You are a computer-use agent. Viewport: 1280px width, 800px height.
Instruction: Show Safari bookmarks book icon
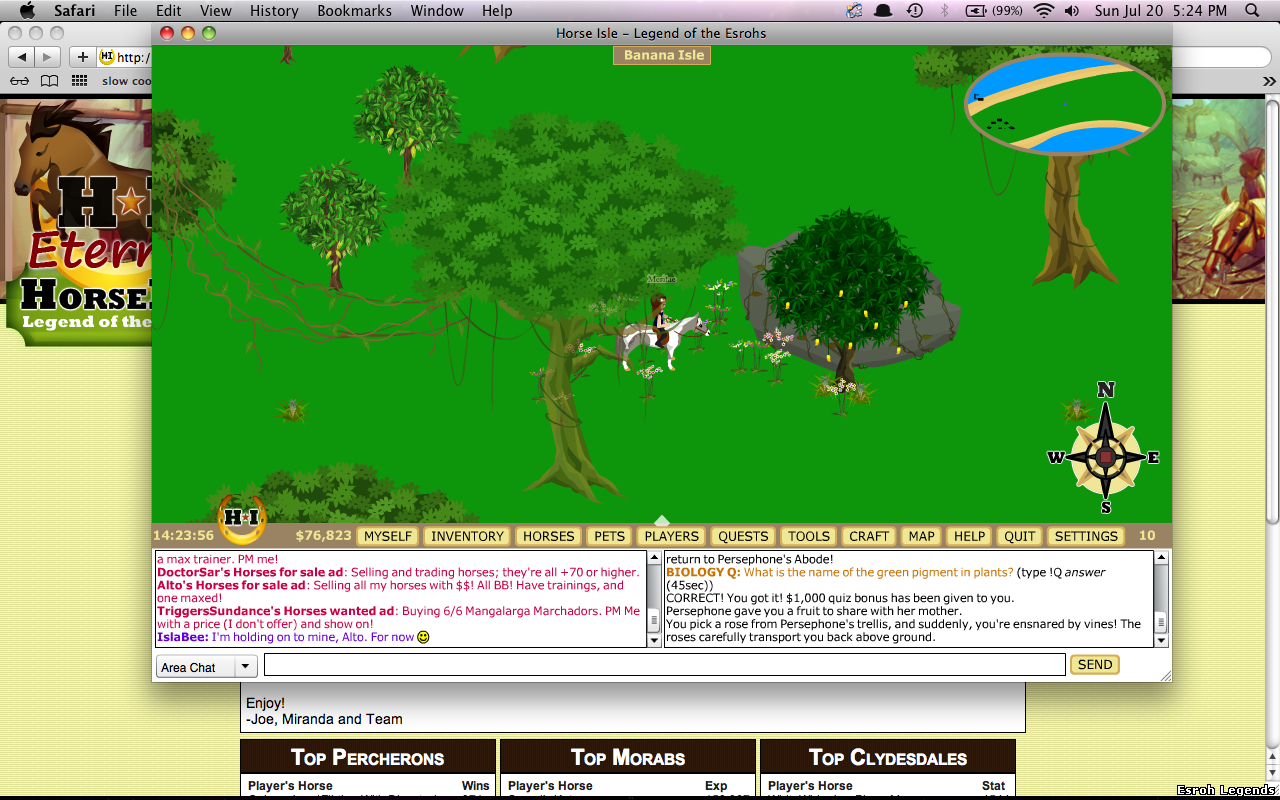pos(49,81)
